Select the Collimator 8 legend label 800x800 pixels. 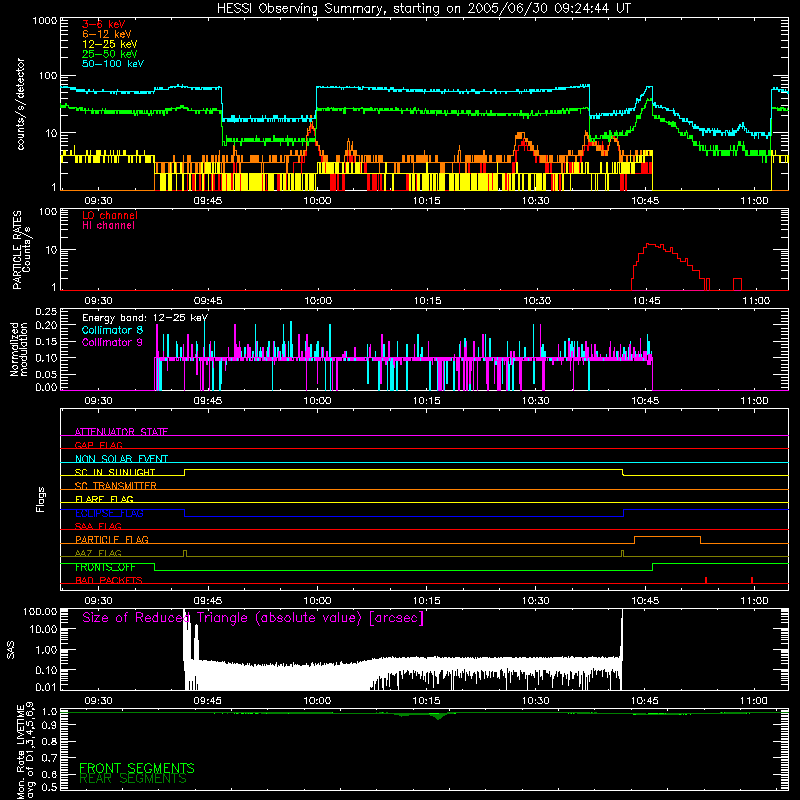[x=112, y=330]
